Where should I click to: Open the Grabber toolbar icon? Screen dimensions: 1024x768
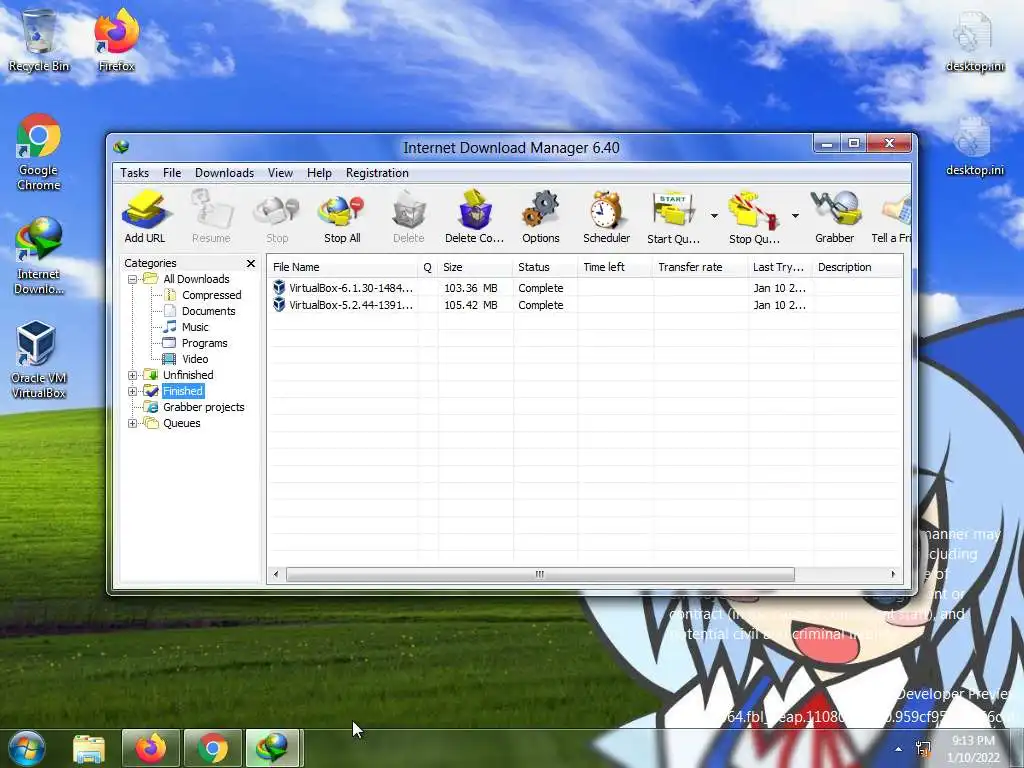click(x=835, y=217)
